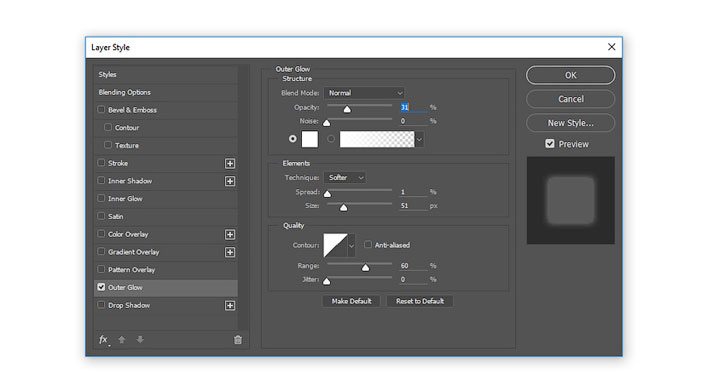
Task: Uncheck the Outer Glow checkbox
Action: (101, 287)
